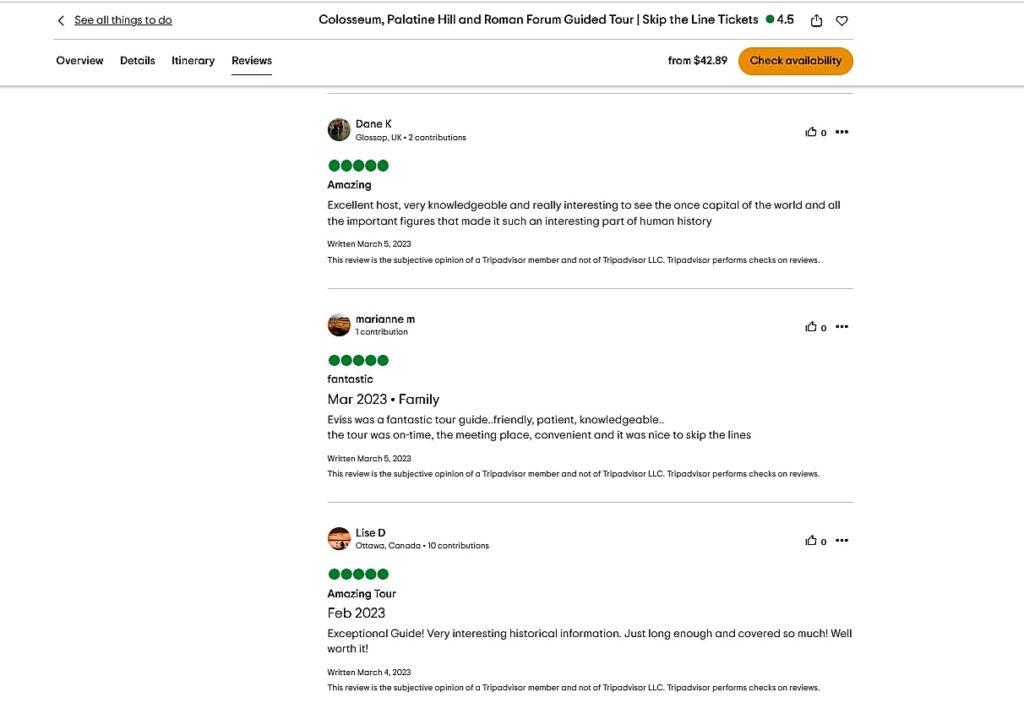The image size is (1024, 714).
Task: Open Dane K's profile avatar
Action: 338,129
